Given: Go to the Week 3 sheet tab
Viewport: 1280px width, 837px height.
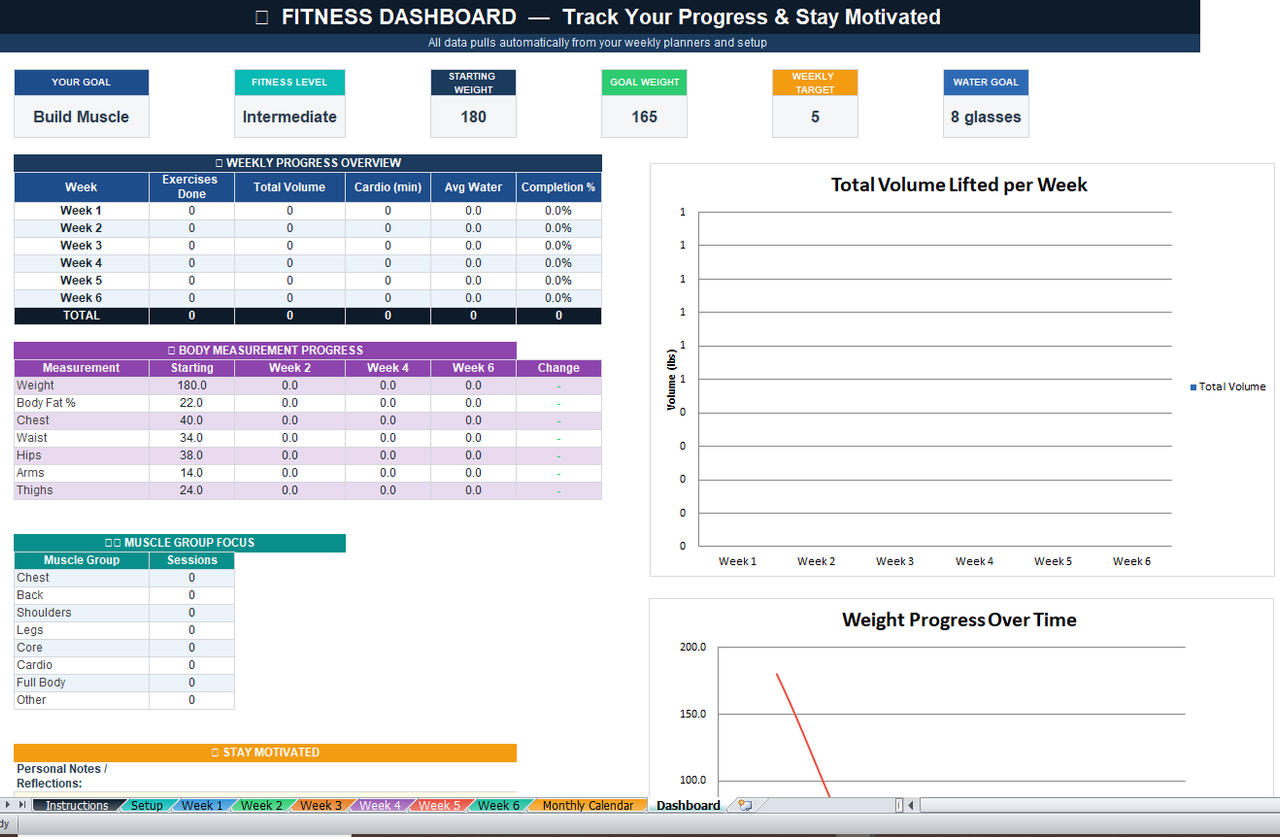Looking at the screenshot, I should (x=321, y=805).
